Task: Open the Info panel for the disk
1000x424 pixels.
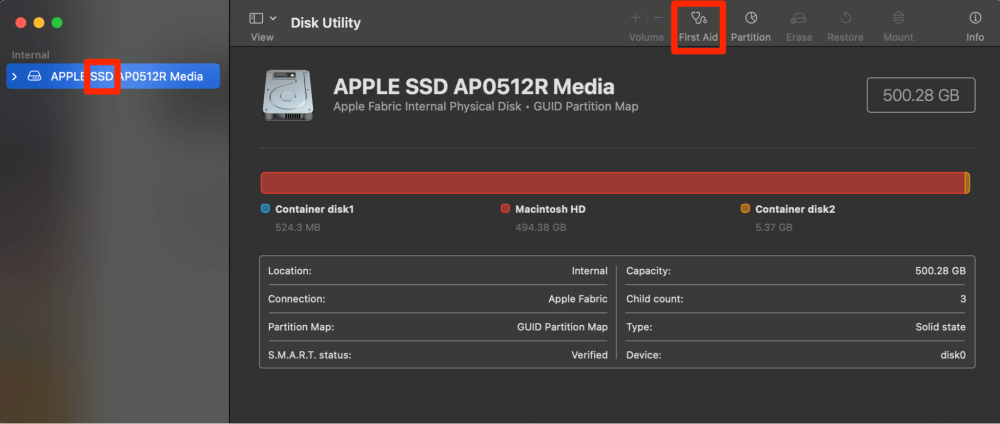Action: pos(974,27)
